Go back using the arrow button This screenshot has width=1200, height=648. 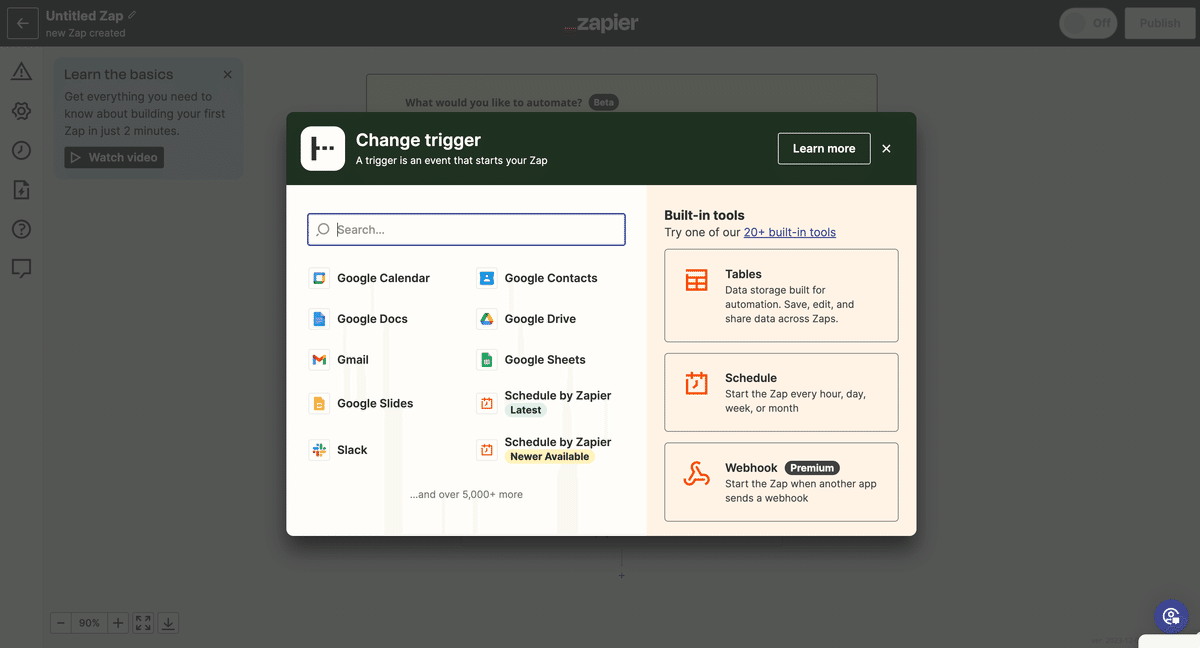point(22,23)
